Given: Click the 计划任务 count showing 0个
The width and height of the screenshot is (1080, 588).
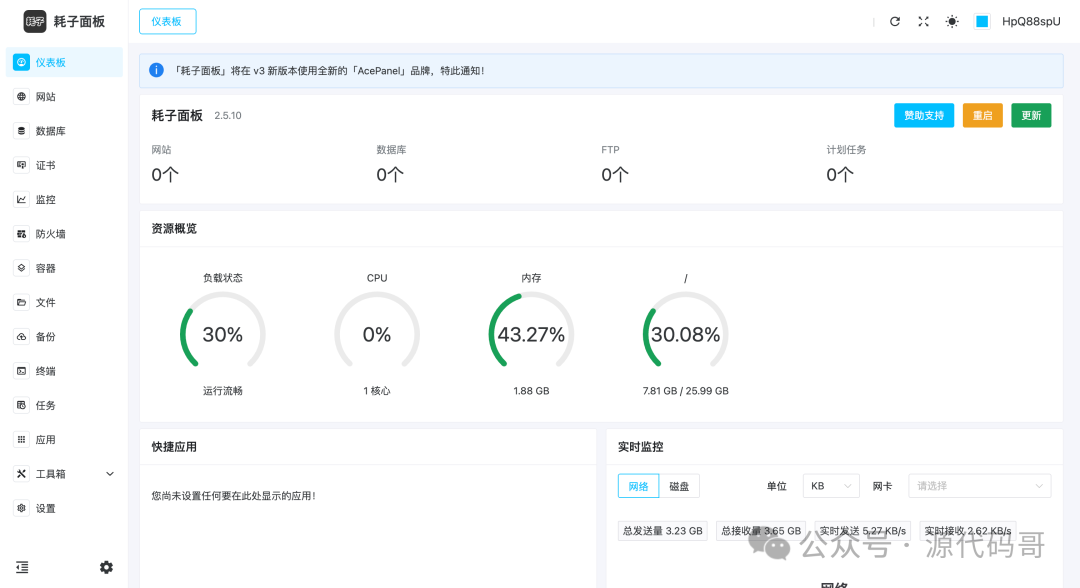Looking at the screenshot, I should (x=840, y=175).
